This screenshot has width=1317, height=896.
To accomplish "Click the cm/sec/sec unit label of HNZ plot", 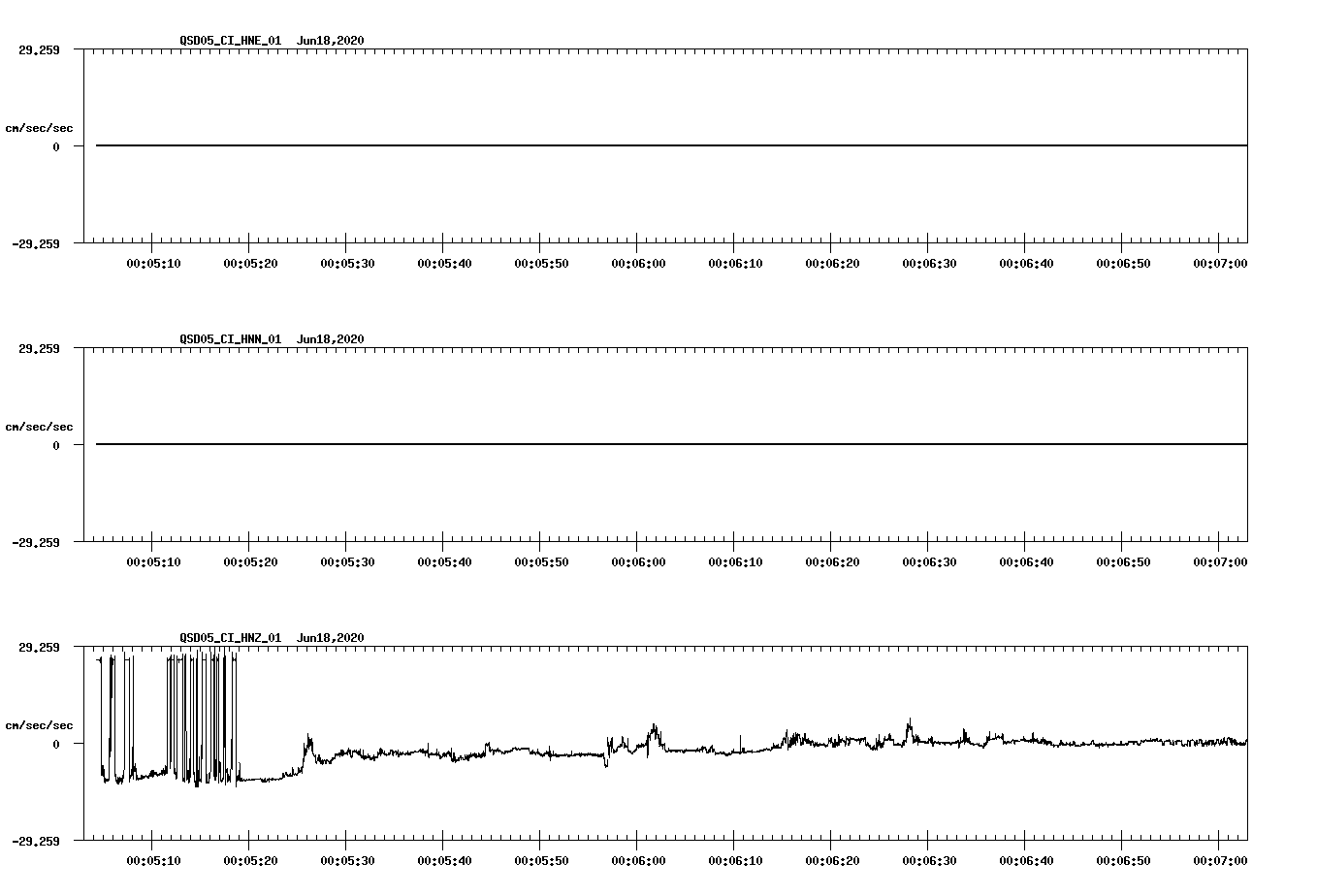I will (39, 725).
